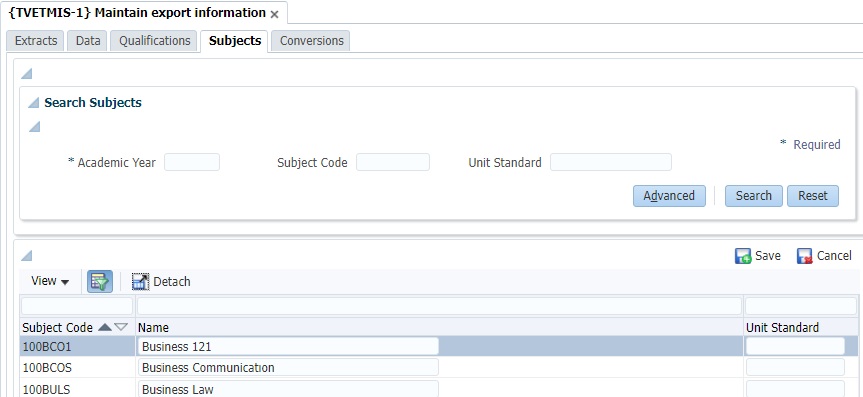
Task: Click the Save disk icon
Action: tap(743, 256)
